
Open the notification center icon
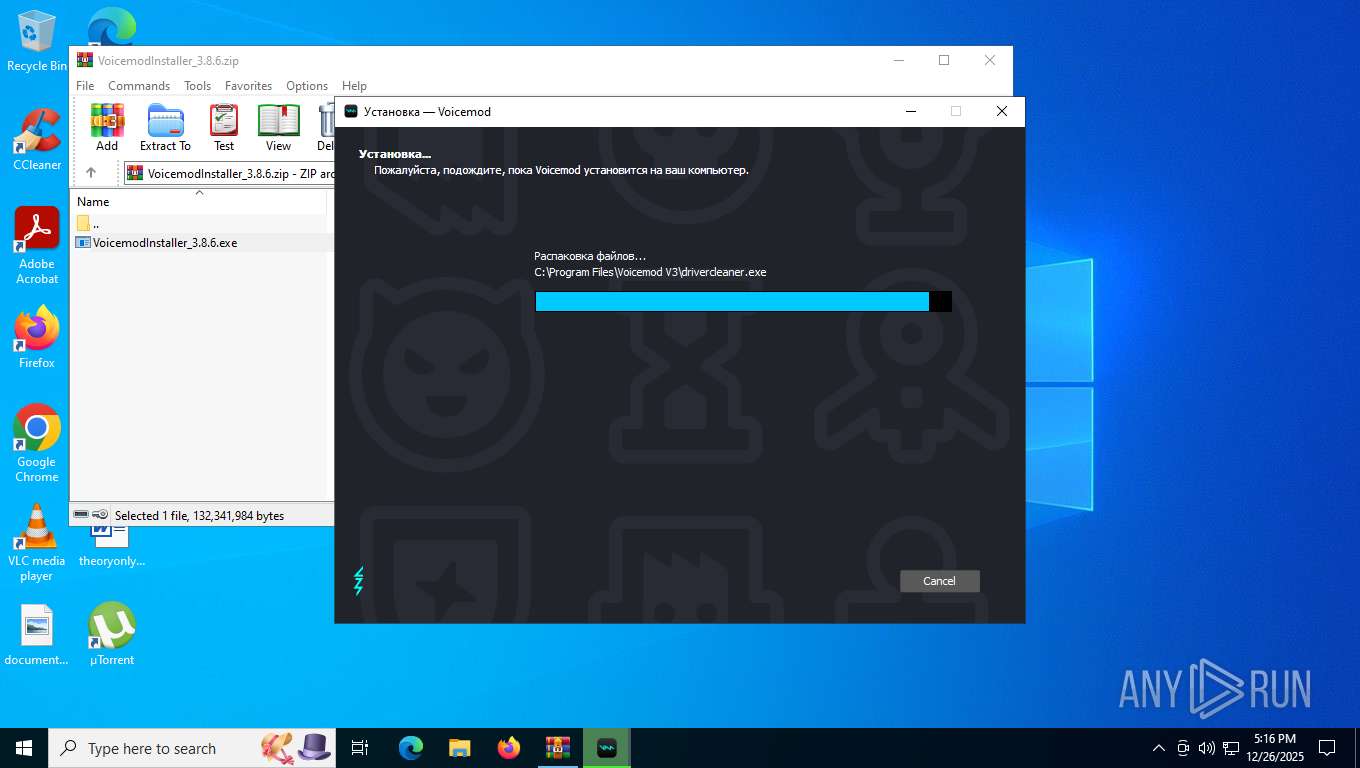[x=1327, y=748]
